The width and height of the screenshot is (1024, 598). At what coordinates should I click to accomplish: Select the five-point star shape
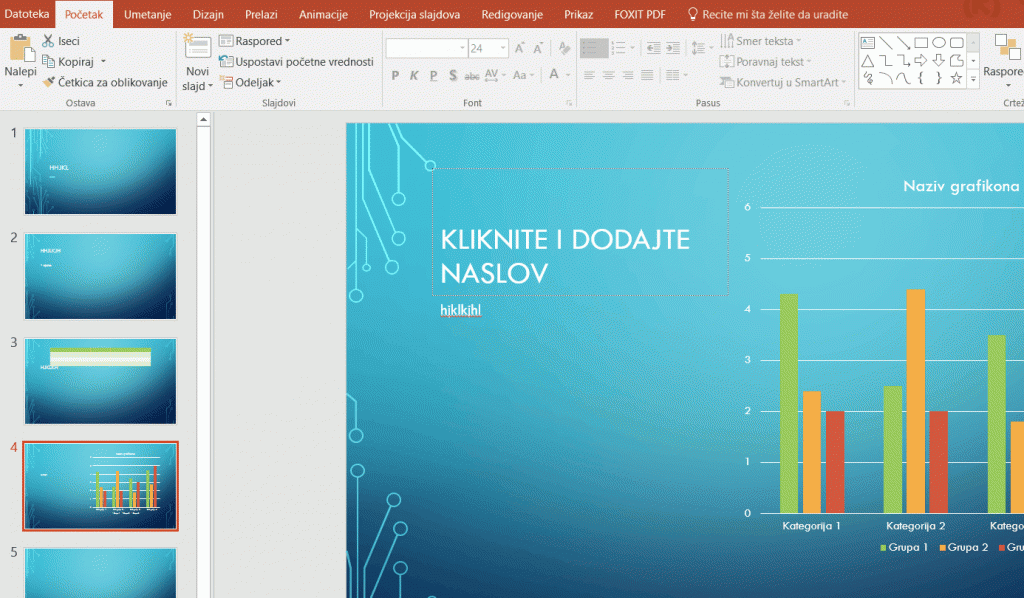(956, 78)
